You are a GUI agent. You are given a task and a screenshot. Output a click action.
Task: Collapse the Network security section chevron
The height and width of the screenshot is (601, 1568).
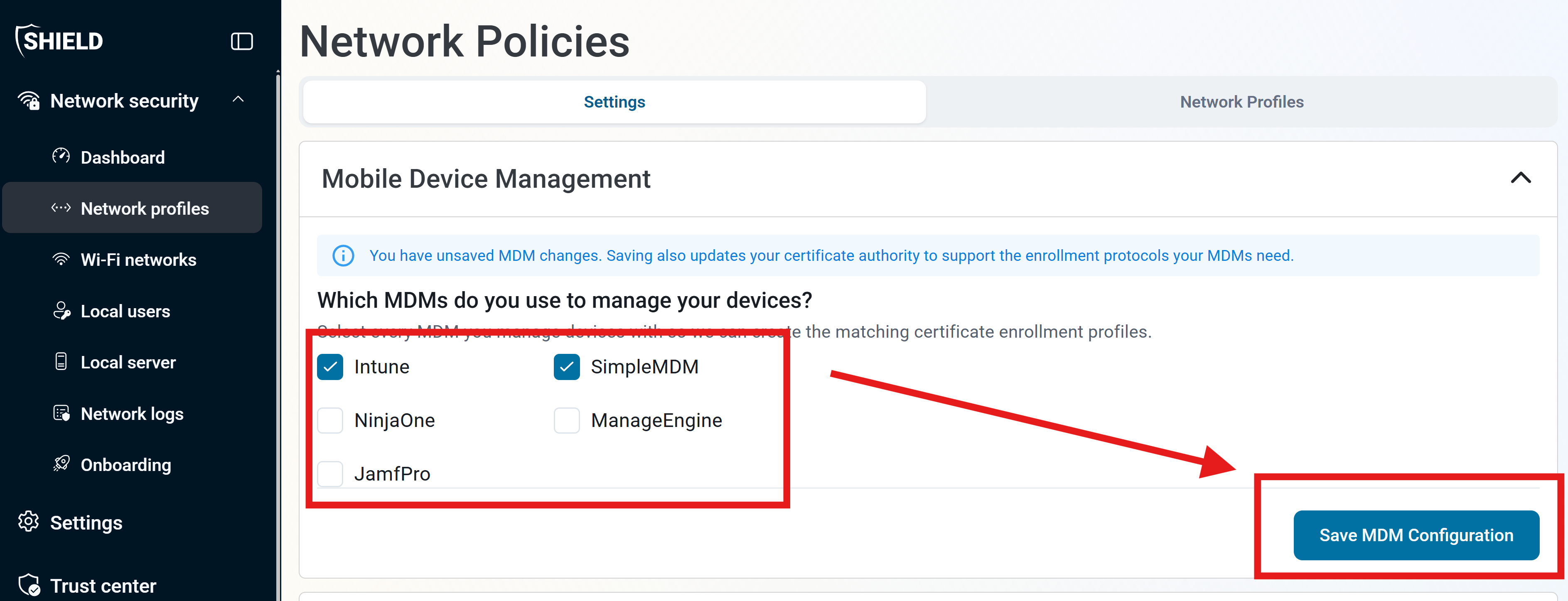coord(238,99)
